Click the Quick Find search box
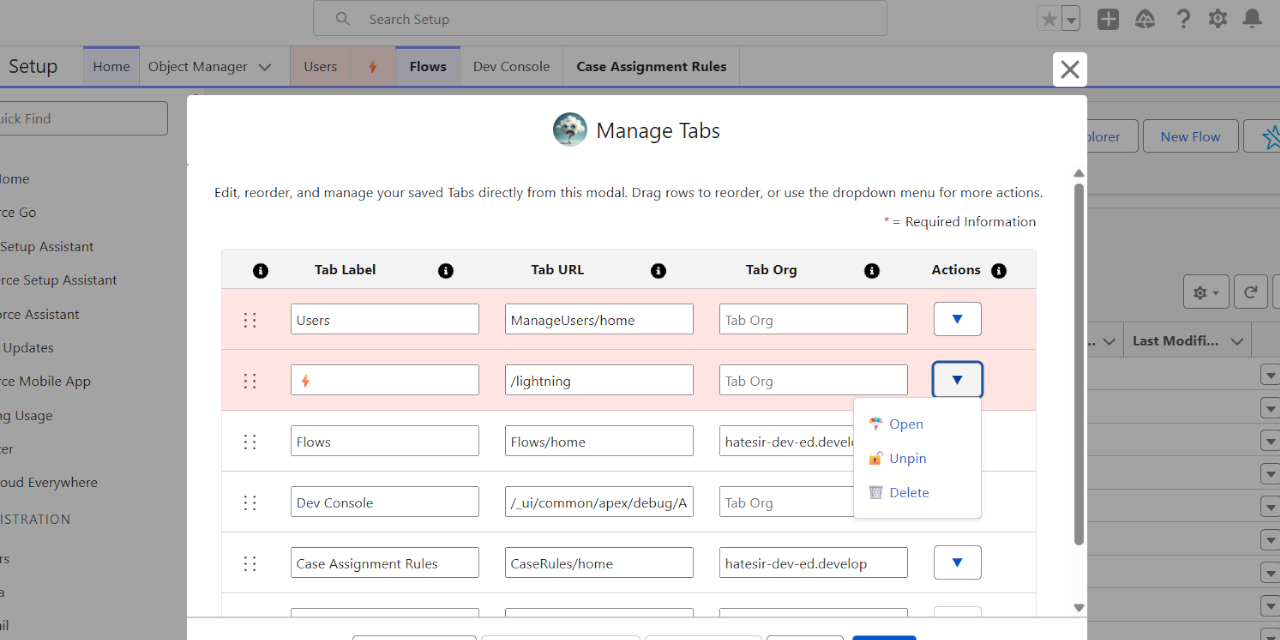The width and height of the screenshot is (1280, 640). click(83, 118)
